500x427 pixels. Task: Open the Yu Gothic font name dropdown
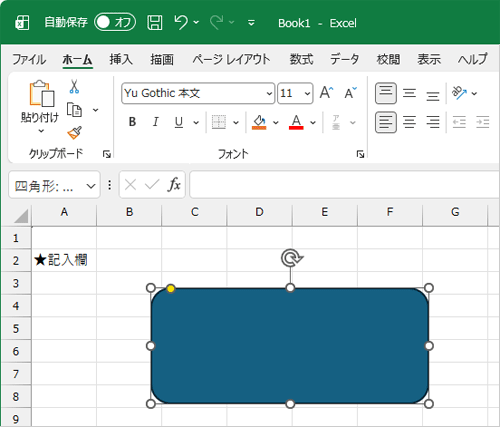[x=269, y=93]
